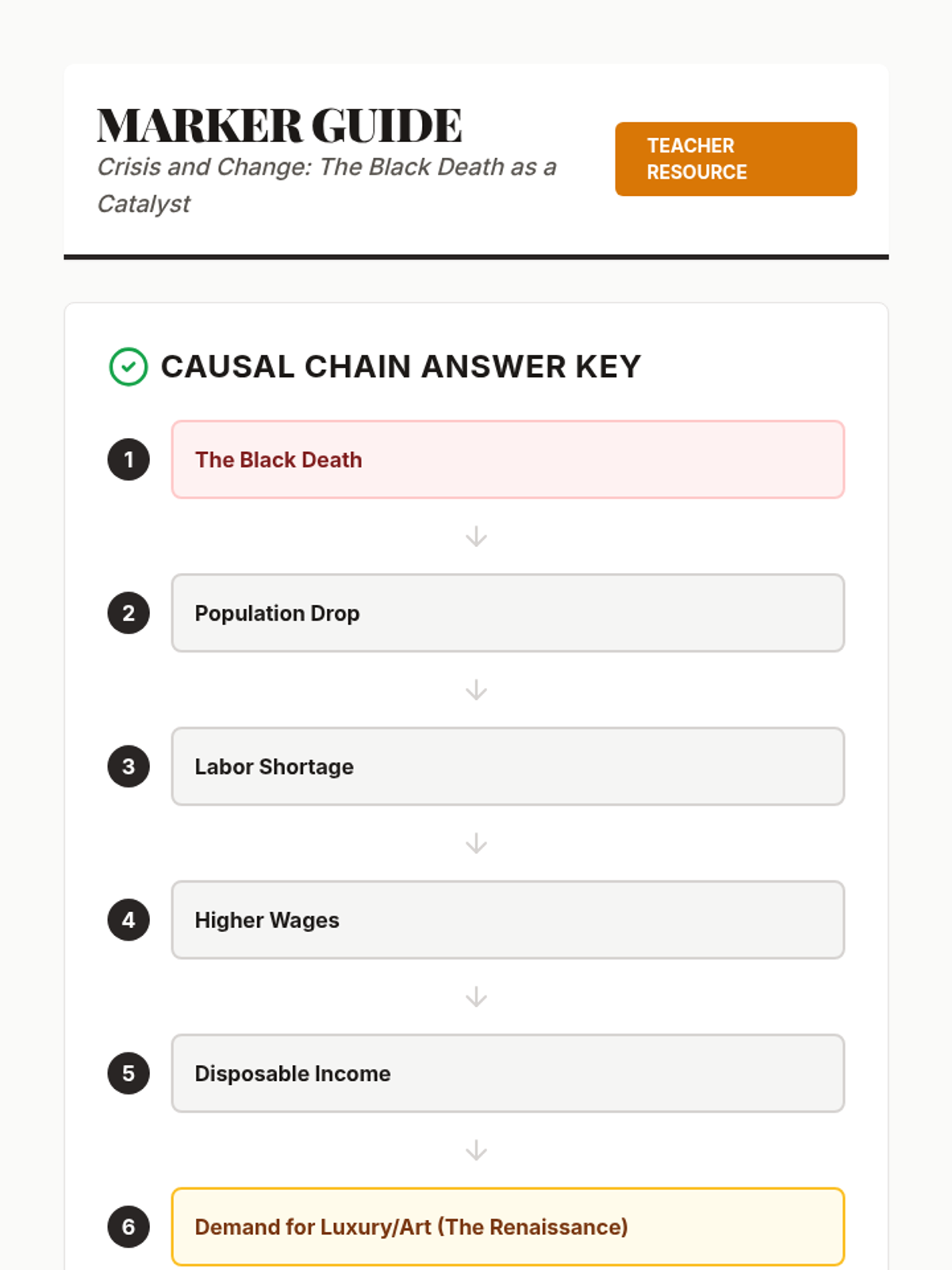The height and width of the screenshot is (1270, 952).
Task: Select the Population Drop box
Action: (x=508, y=613)
